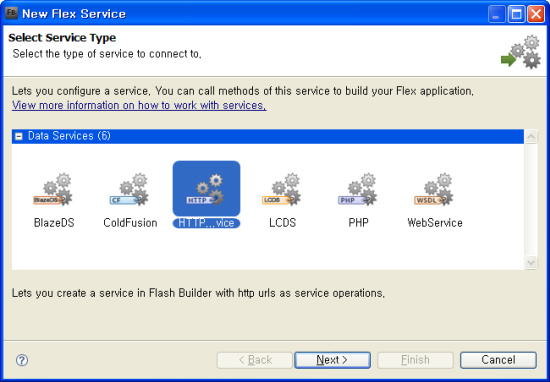550x382 pixels.
Task: Click the HTTP...vice label text
Action: tap(206, 223)
